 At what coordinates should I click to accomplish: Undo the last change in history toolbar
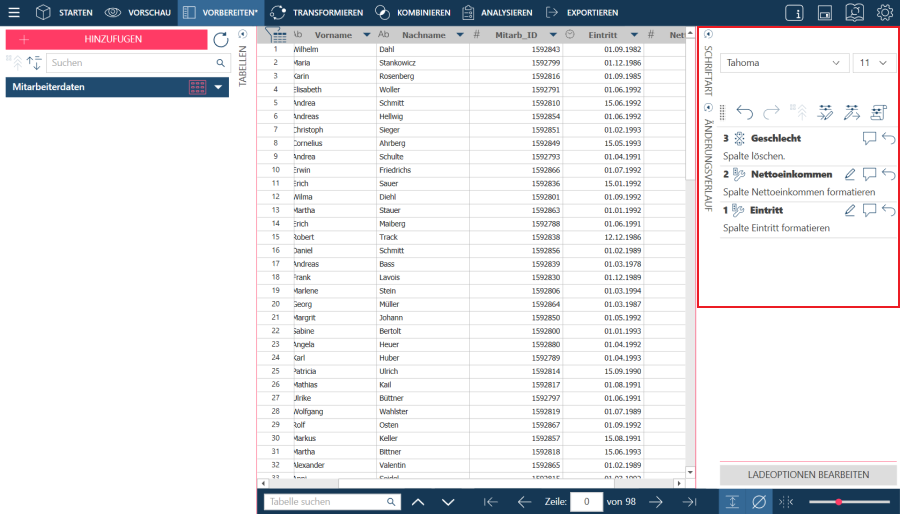click(744, 112)
